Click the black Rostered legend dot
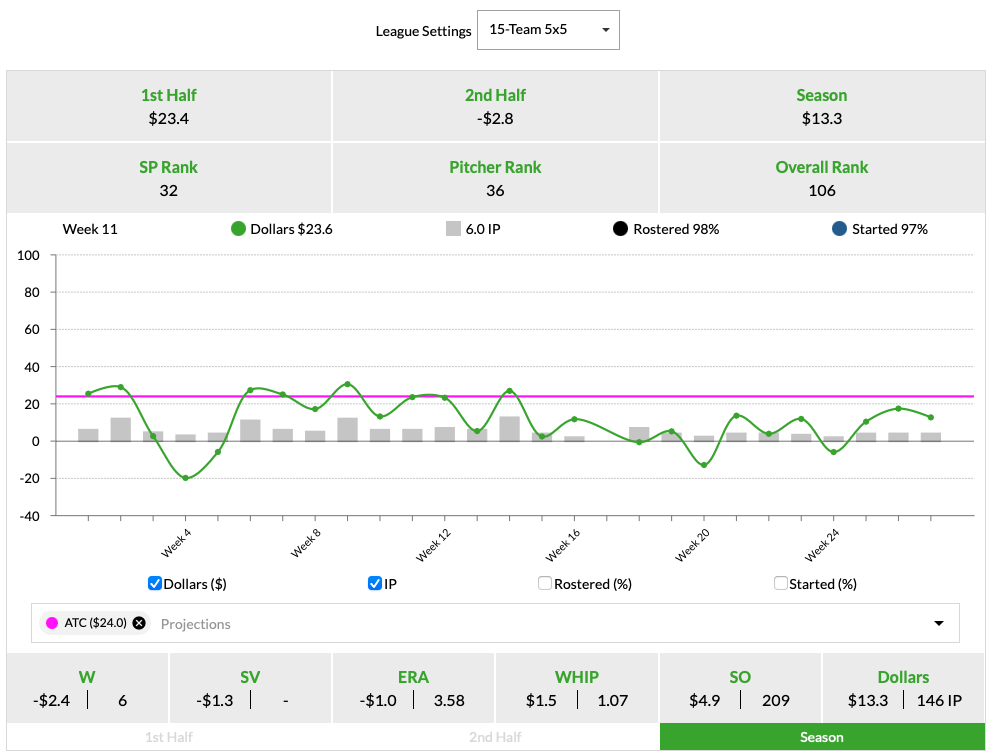Screen dimensions: 992x756 [x=620, y=229]
